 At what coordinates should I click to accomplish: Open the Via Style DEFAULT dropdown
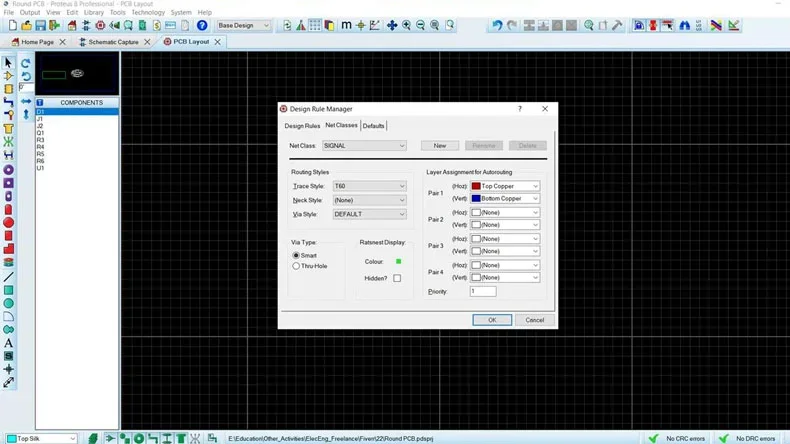tap(369, 214)
